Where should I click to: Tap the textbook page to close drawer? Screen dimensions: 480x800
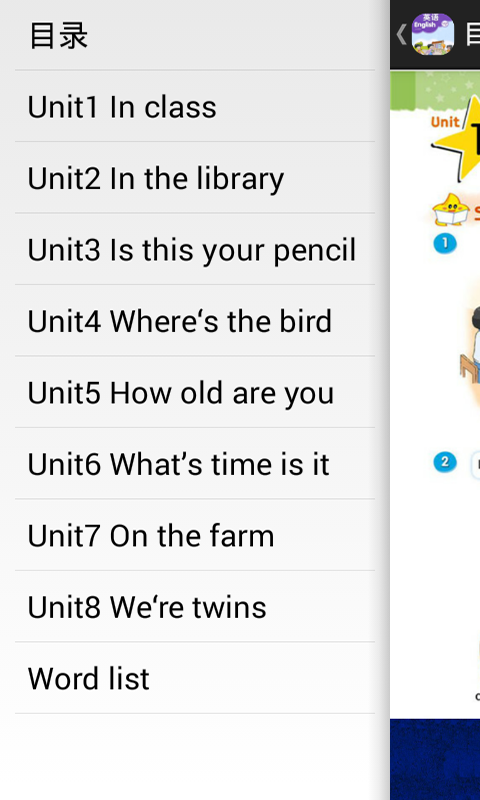pyautogui.click(x=435, y=394)
